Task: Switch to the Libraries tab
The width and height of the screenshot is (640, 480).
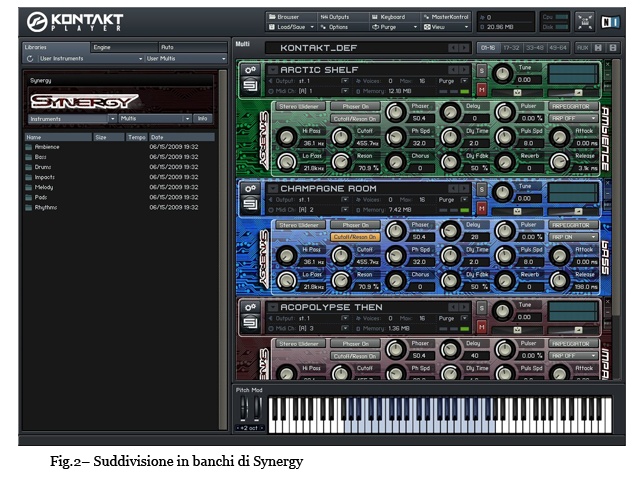Action: [x=56, y=47]
